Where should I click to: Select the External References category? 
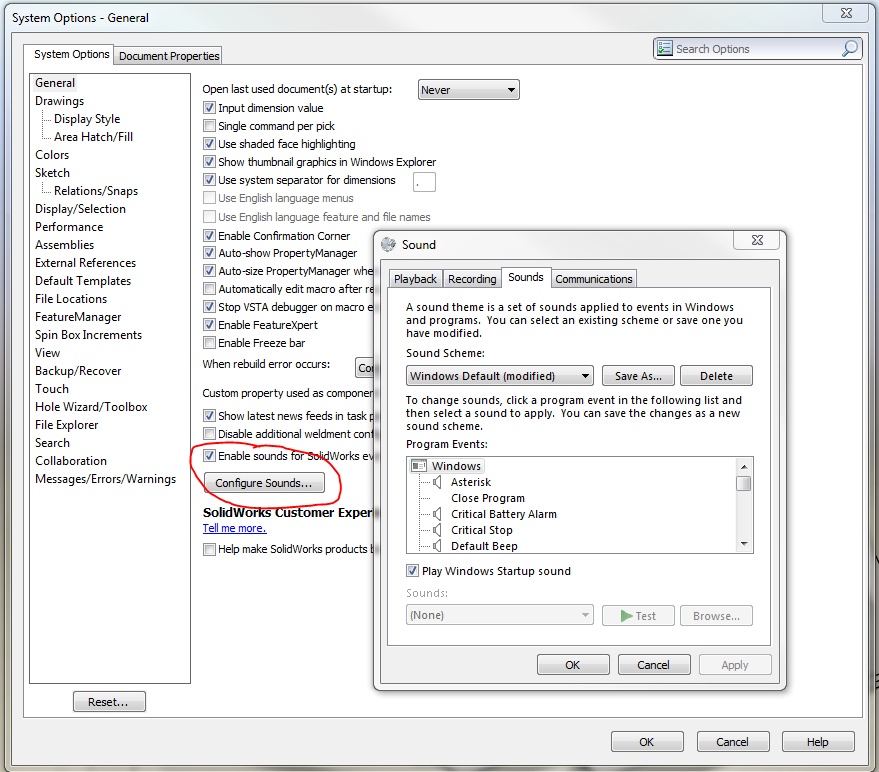85,263
